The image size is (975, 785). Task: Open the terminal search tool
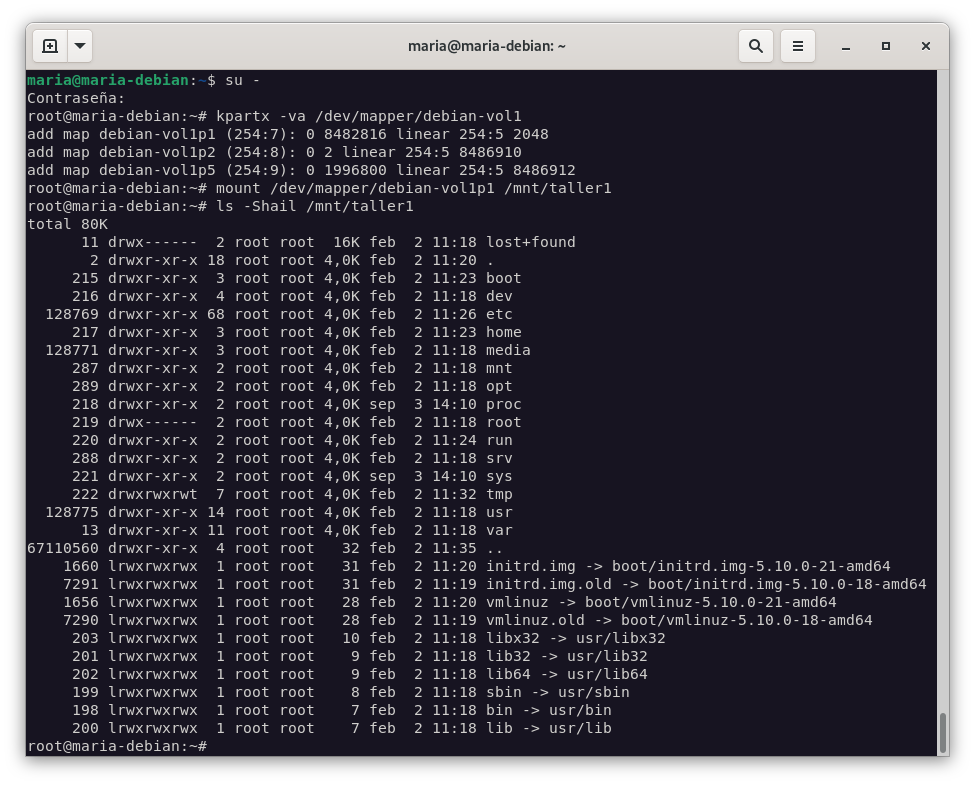756,46
